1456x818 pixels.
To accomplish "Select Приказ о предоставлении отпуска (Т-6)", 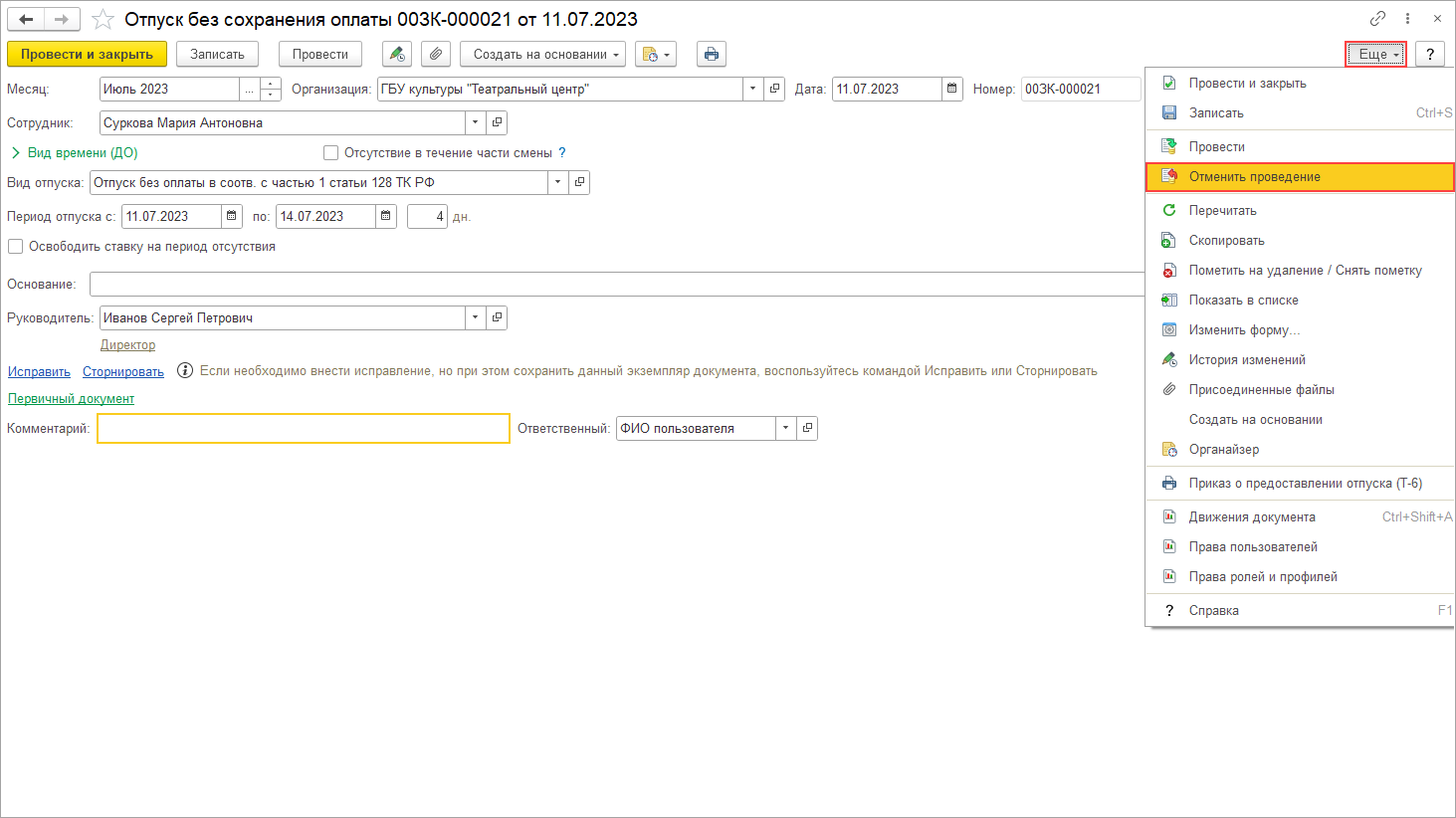I will coord(1300,483).
